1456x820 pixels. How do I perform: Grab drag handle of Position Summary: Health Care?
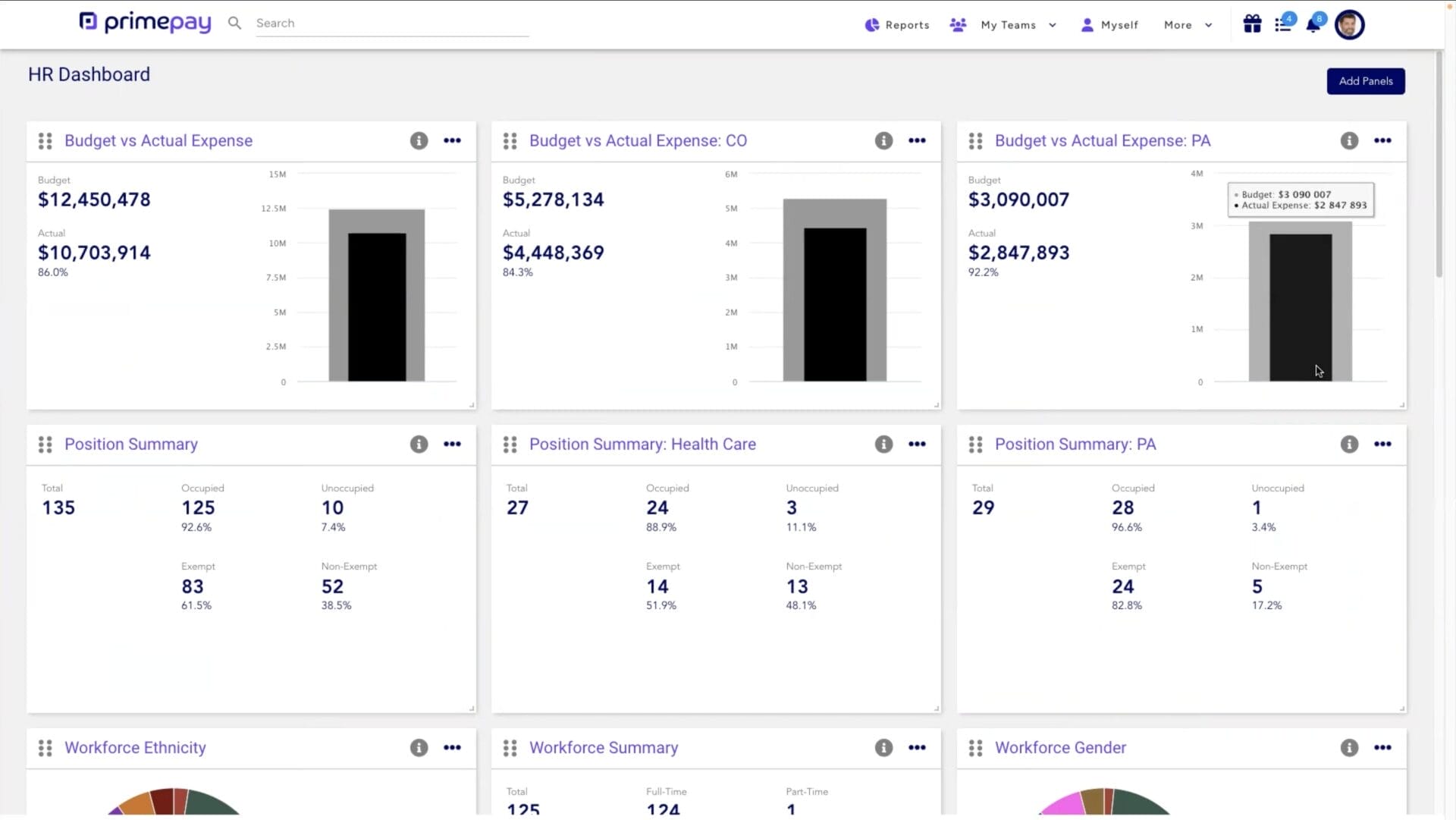tap(510, 445)
